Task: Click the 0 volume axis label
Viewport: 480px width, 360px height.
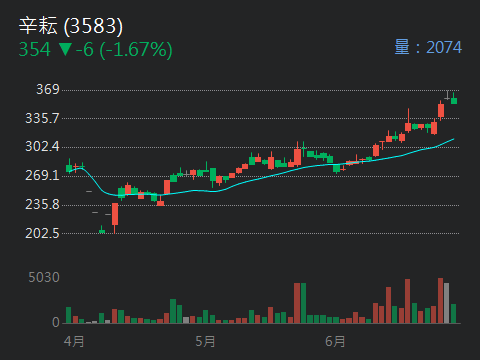Action: pyautogui.click(x=56, y=322)
